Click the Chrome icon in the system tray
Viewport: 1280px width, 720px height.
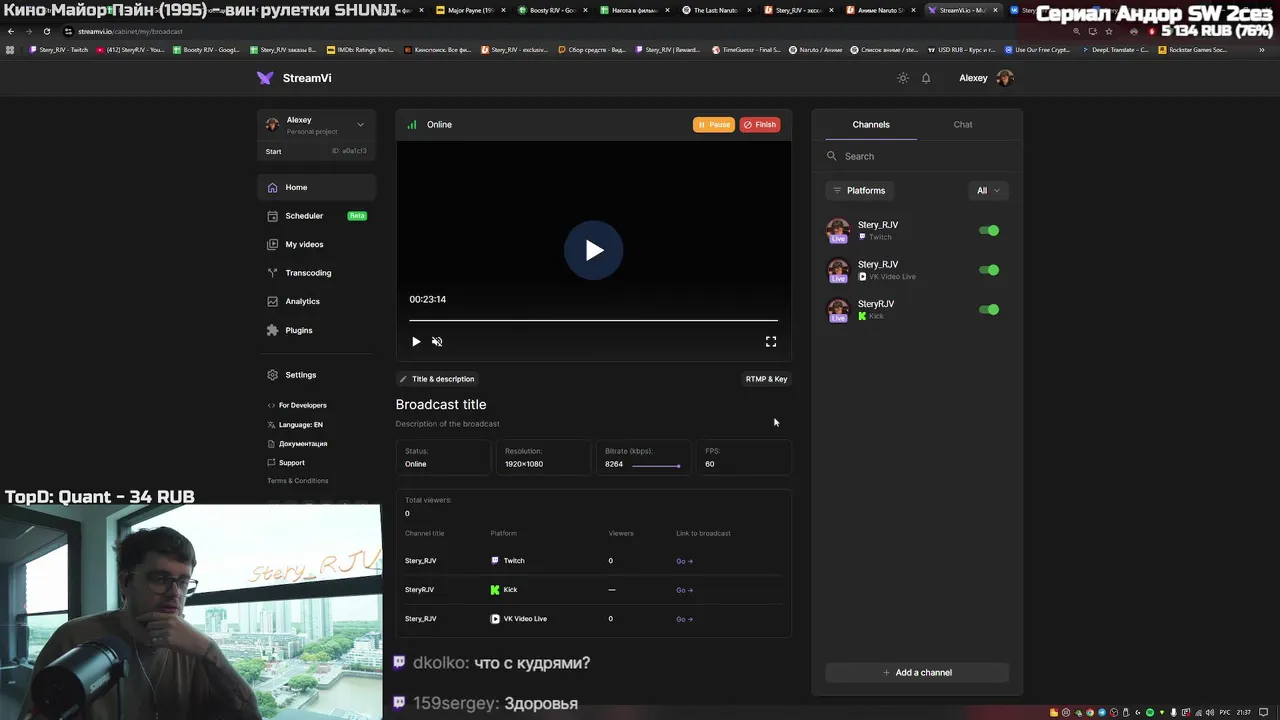click(x=1090, y=712)
